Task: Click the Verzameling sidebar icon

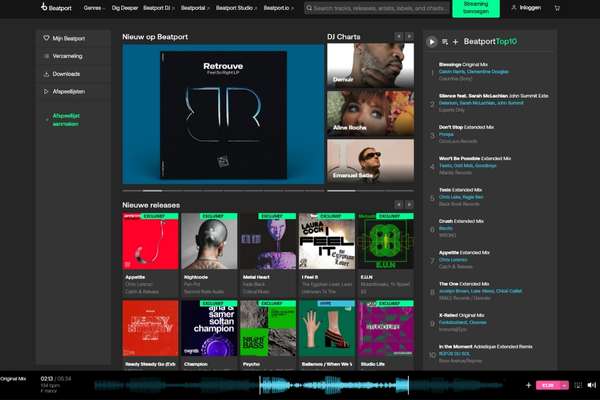Action: click(46, 56)
